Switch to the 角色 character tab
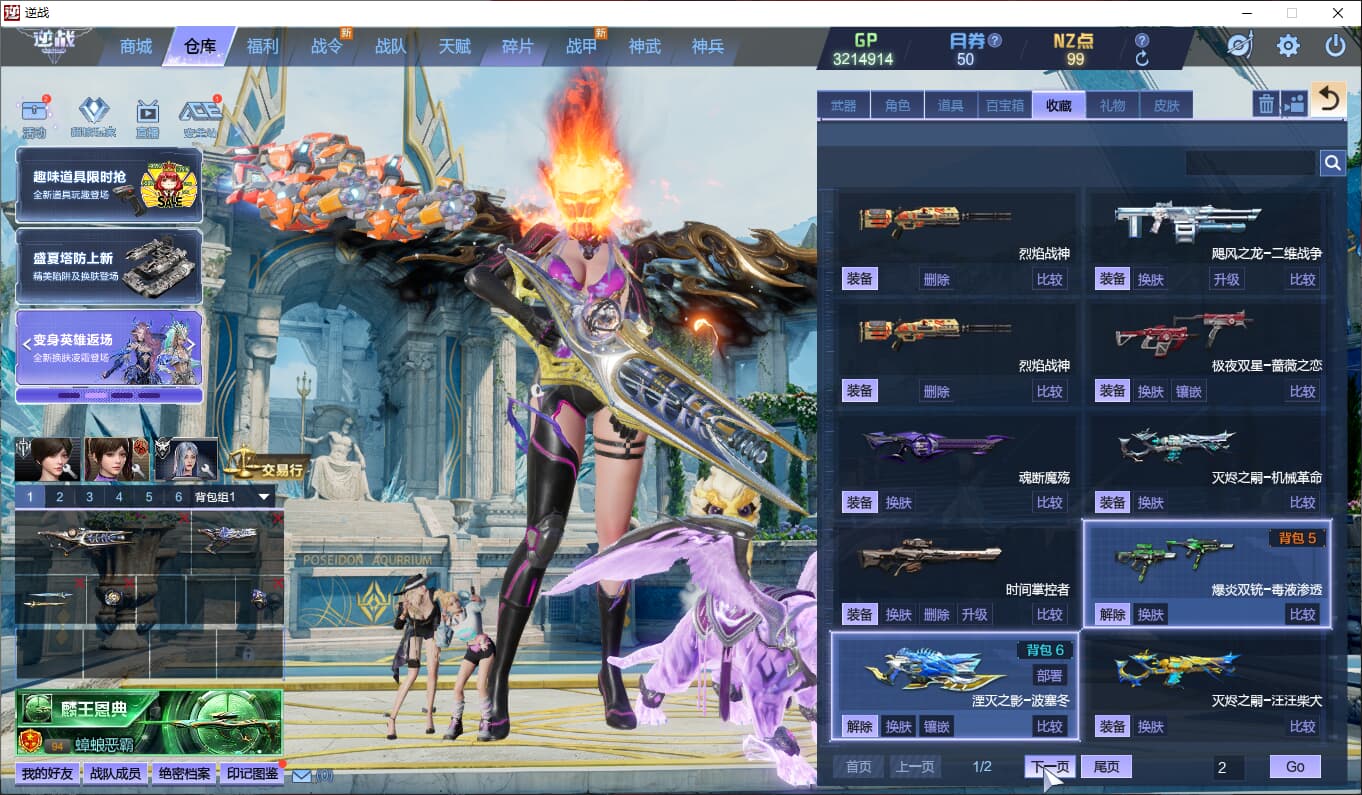1362x795 pixels. pos(897,105)
